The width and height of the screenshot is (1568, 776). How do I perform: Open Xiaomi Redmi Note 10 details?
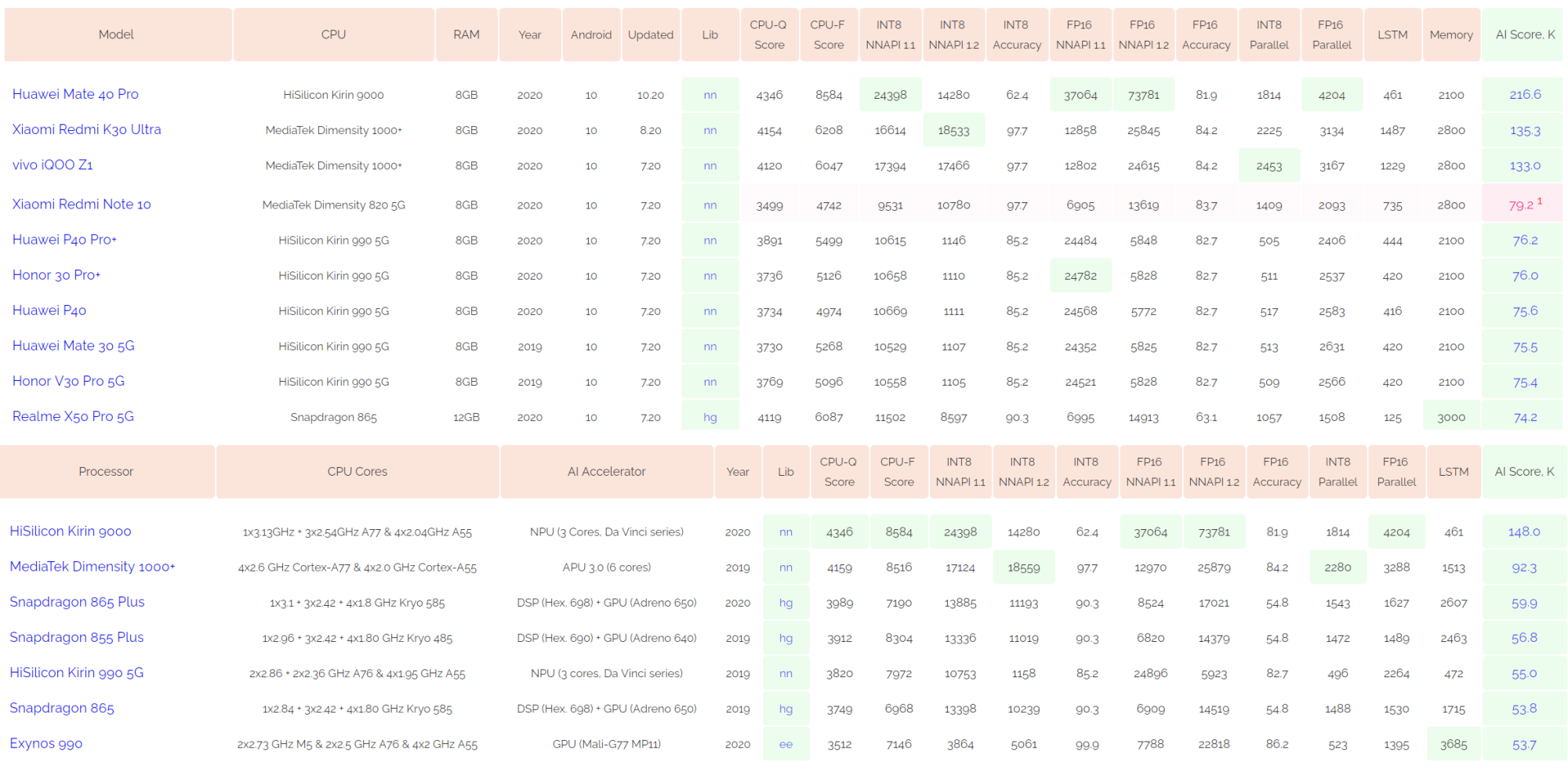click(82, 204)
